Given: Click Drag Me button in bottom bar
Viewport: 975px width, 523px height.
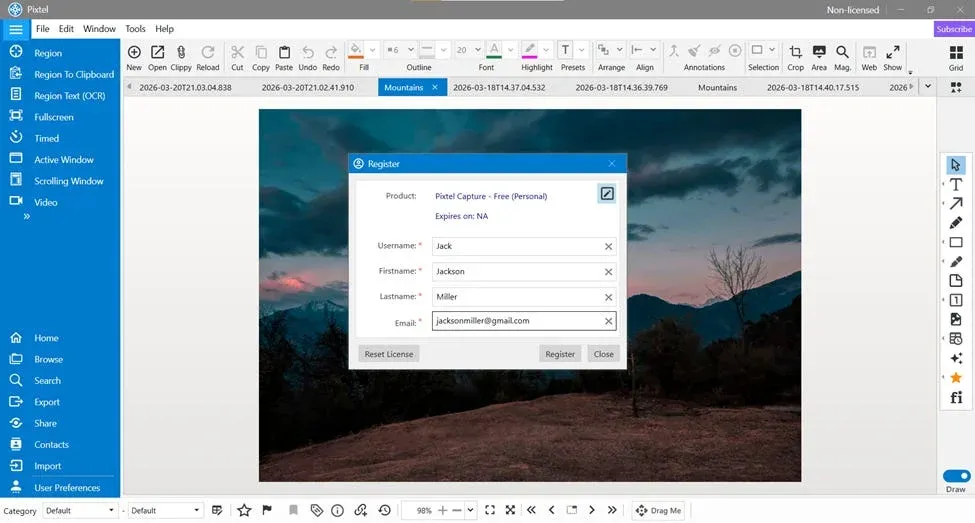Looking at the screenshot, I should click(658, 511).
